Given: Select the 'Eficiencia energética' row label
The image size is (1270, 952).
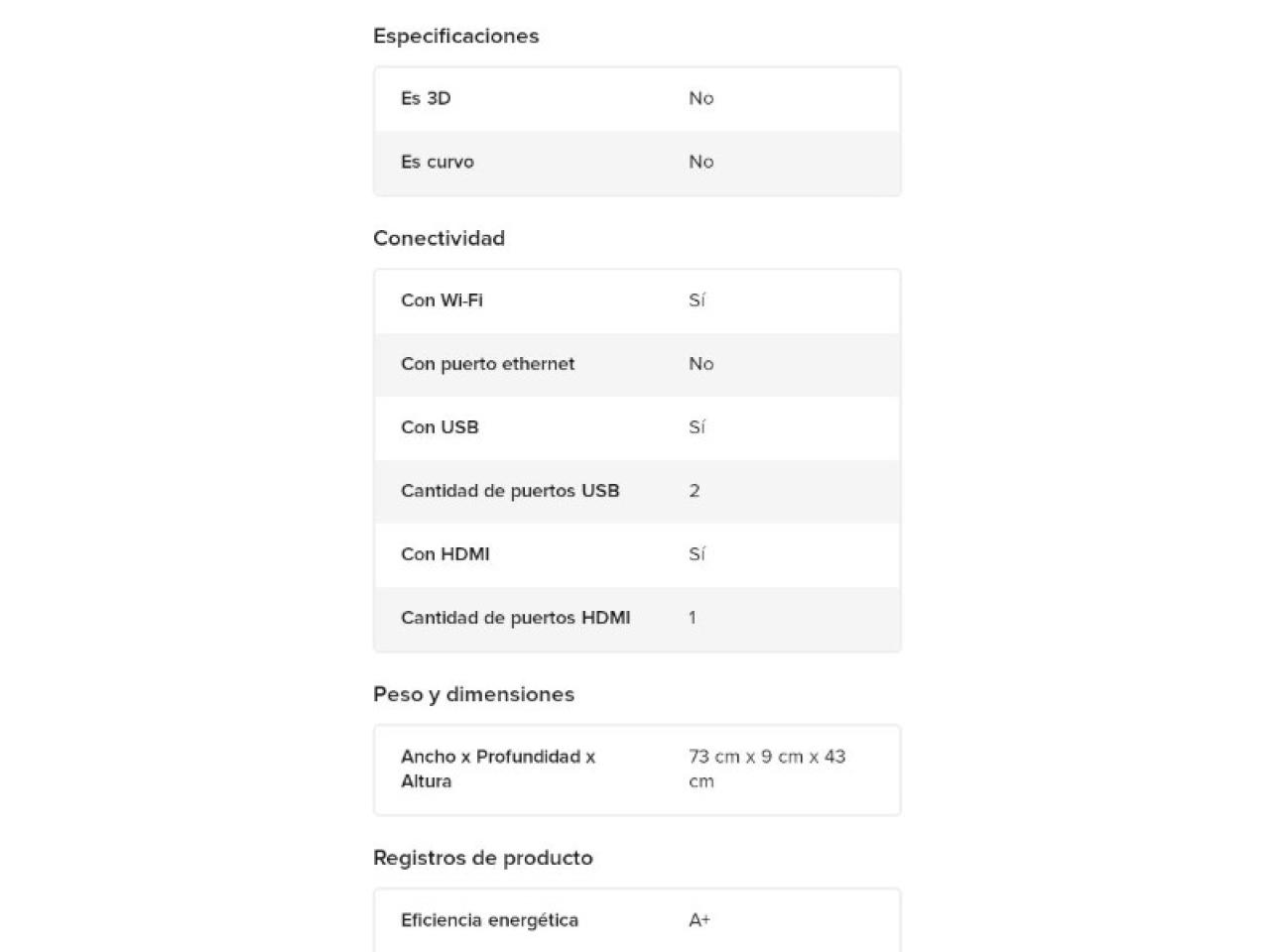Looking at the screenshot, I should coord(489,920).
